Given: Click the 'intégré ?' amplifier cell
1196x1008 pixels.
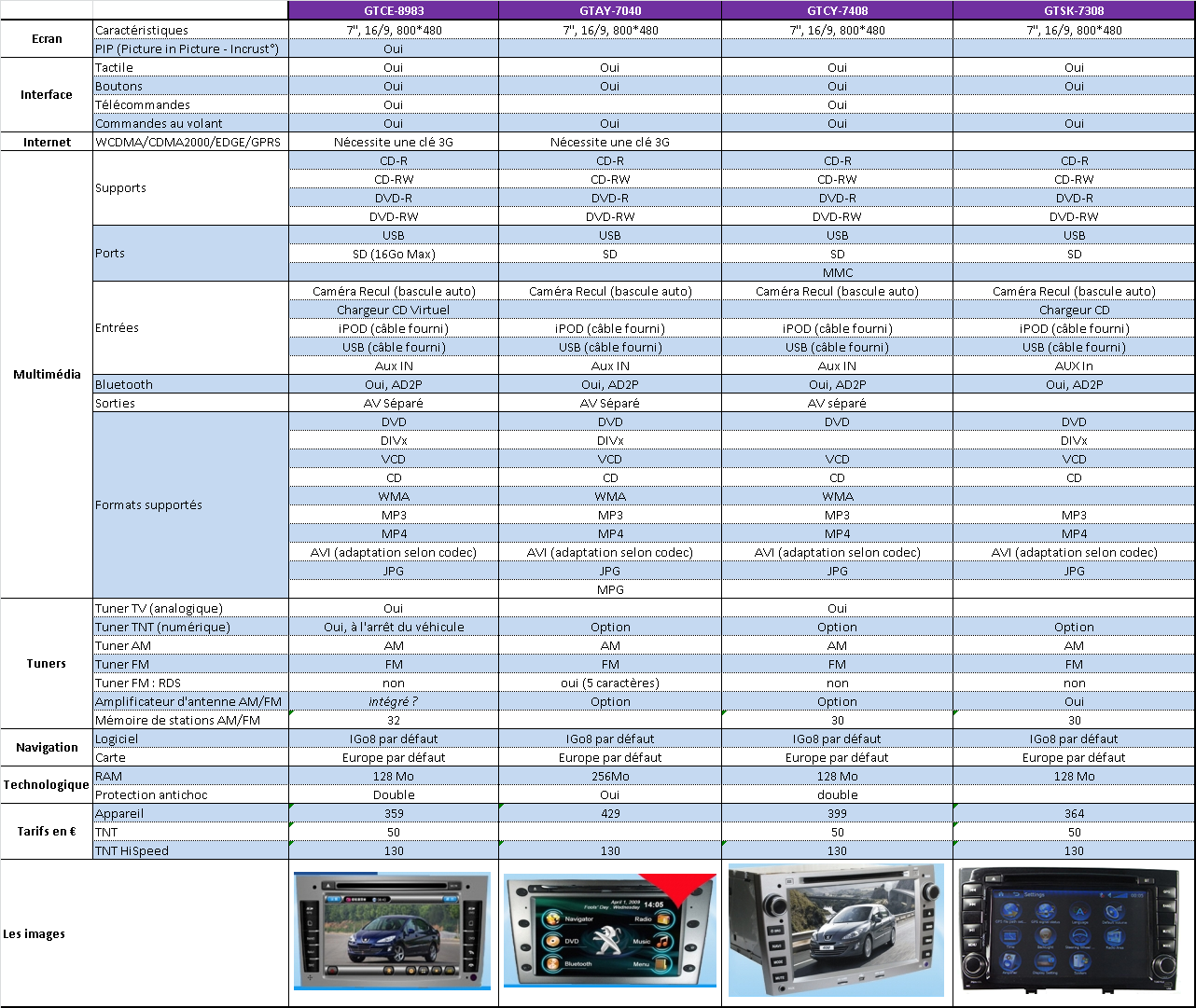Looking at the screenshot, I should pos(393,701).
